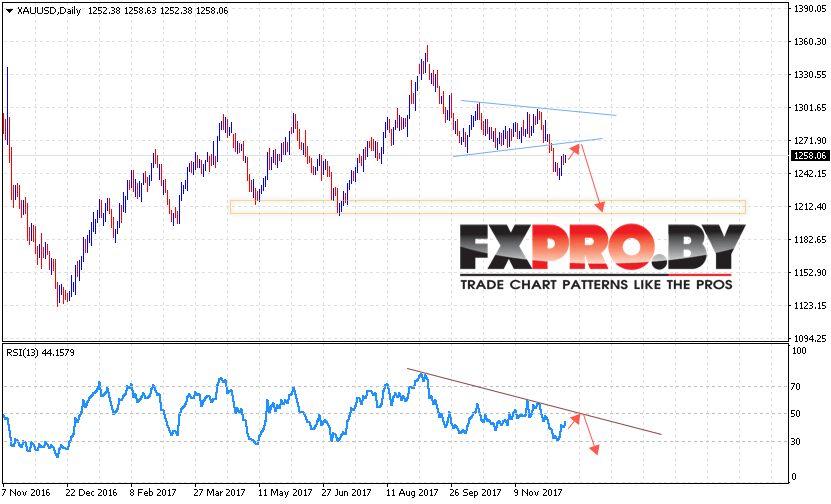Click the RSI scale value 30
The height and width of the screenshot is (504, 831).
[x=795, y=441]
